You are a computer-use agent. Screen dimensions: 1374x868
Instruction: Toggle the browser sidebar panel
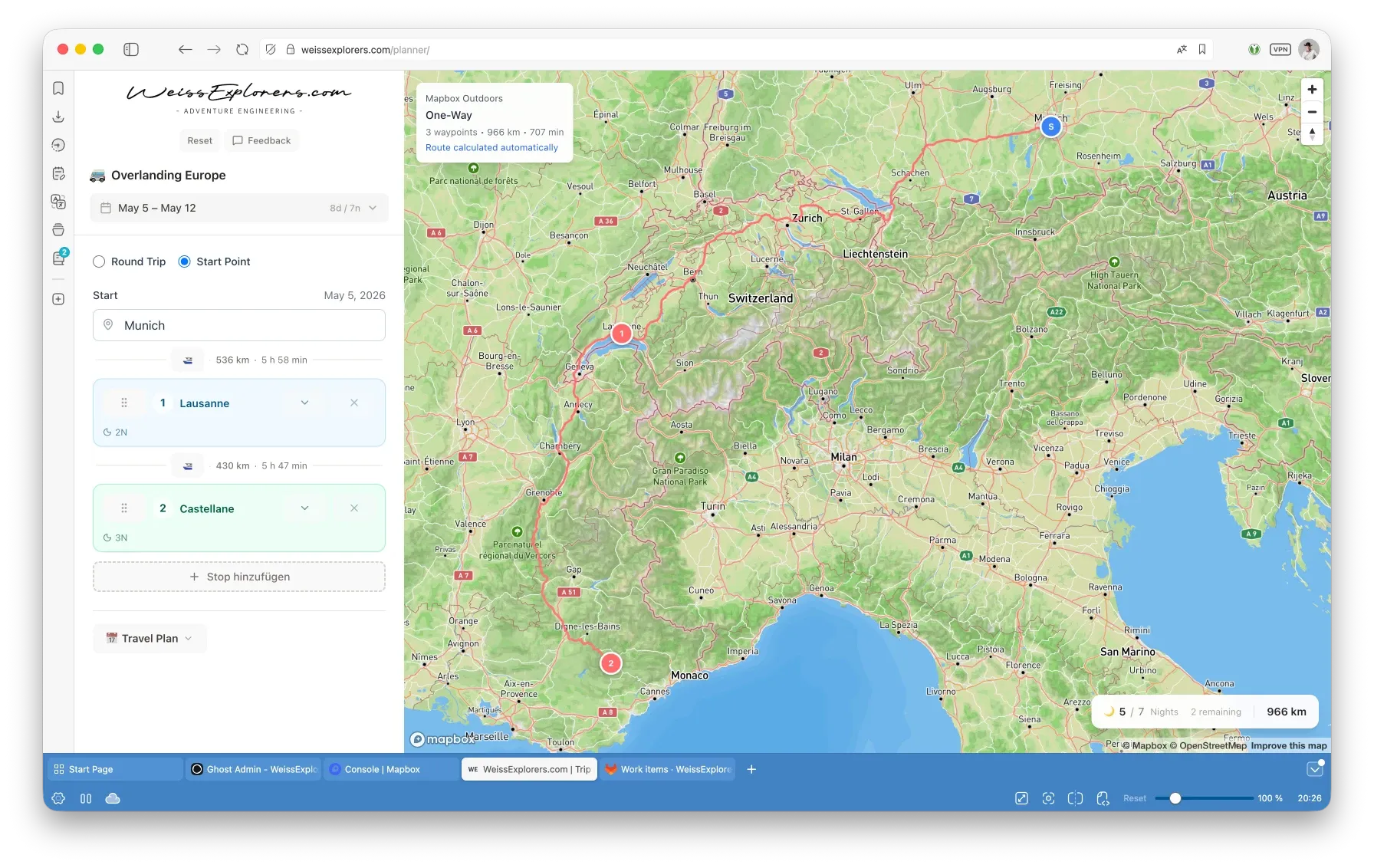tap(131, 49)
